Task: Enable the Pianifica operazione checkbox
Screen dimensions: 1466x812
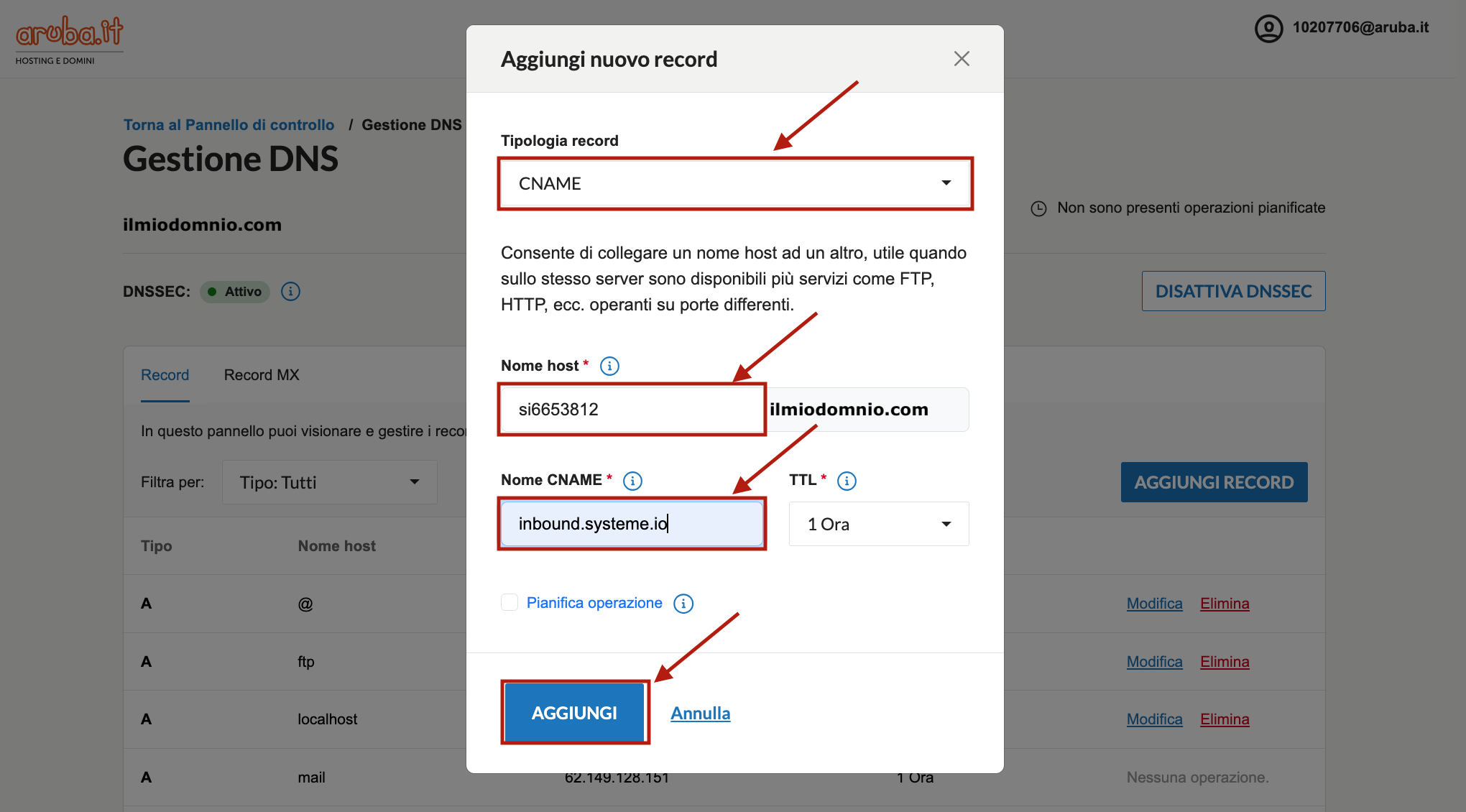Action: click(x=510, y=602)
